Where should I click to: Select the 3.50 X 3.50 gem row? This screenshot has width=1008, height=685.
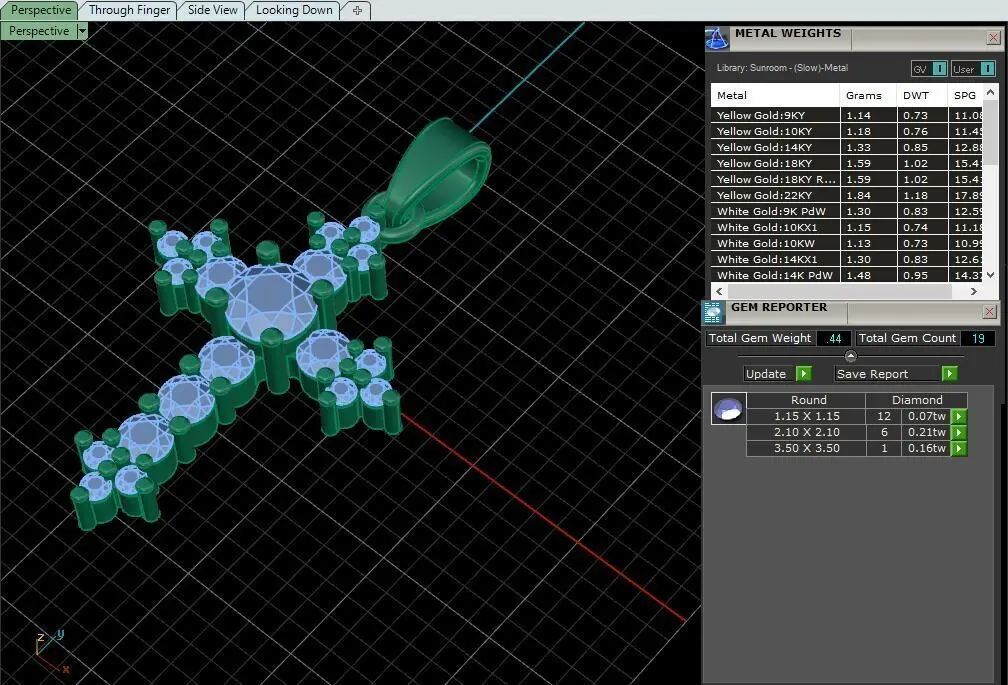point(849,449)
